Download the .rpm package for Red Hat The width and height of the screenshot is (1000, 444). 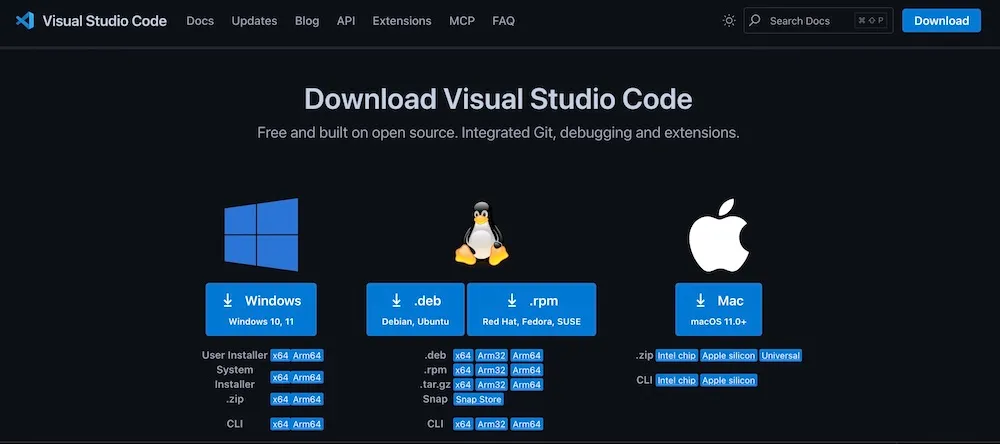pos(531,308)
